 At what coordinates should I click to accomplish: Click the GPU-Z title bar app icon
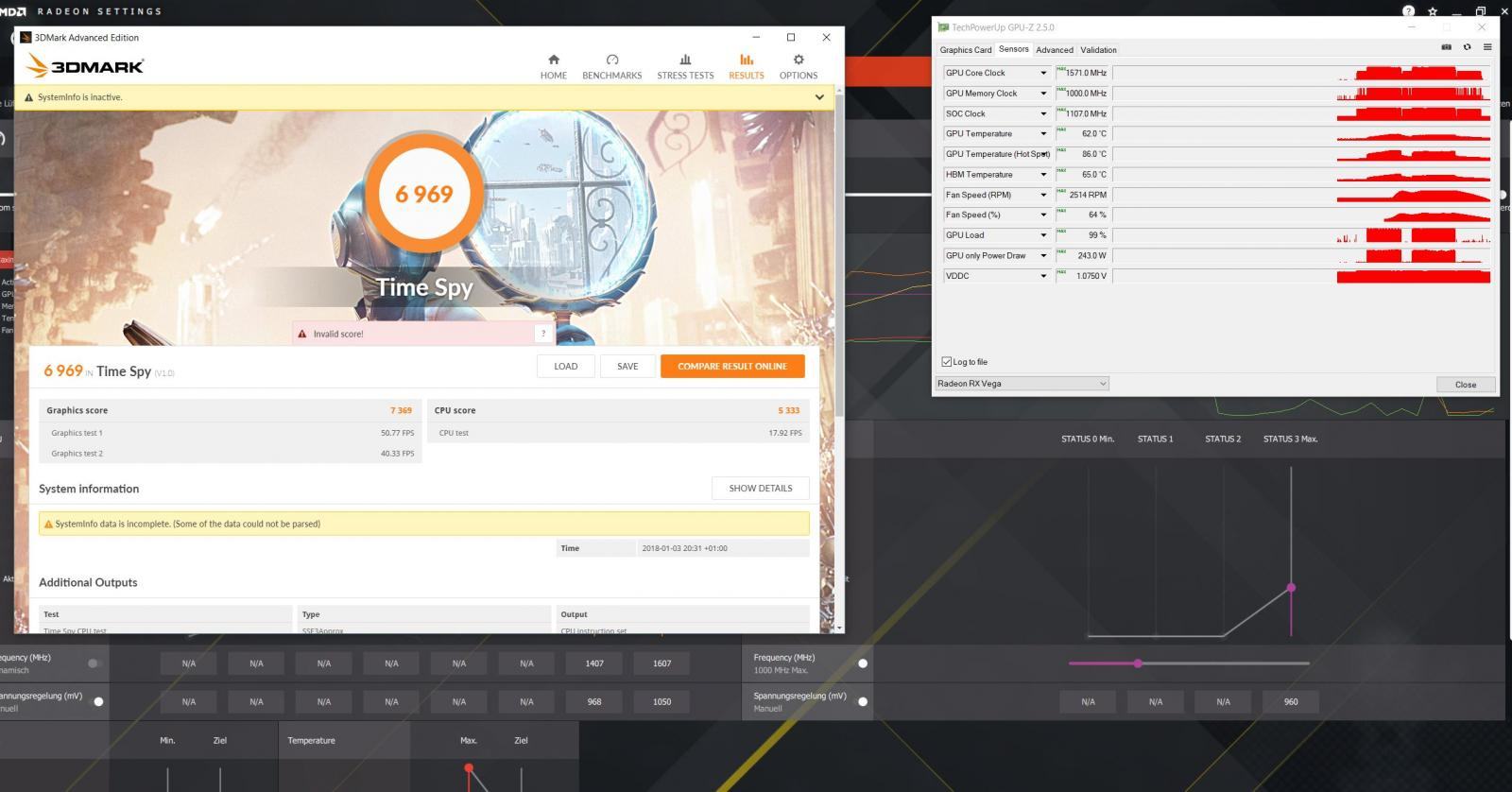click(x=943, y=27)
